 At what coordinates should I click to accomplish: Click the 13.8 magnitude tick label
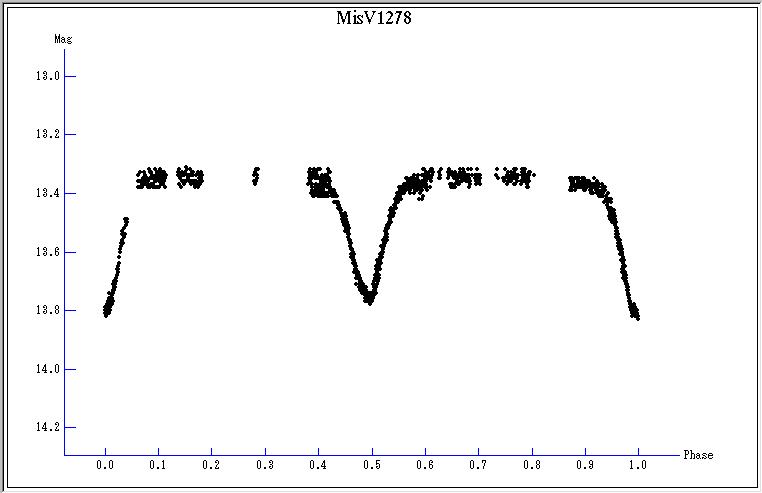pos(48,310)
